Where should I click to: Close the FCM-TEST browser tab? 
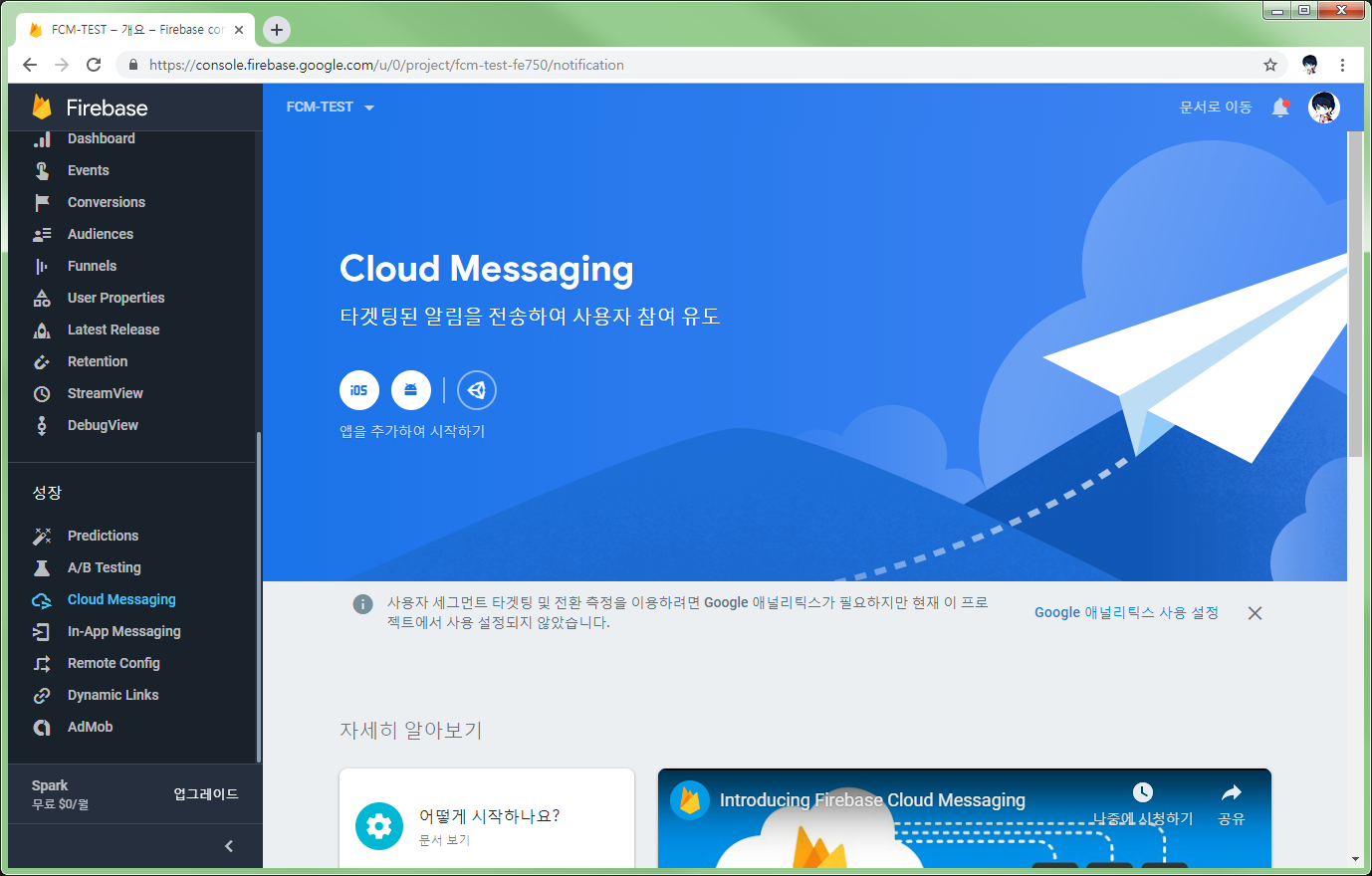point(239,30)
